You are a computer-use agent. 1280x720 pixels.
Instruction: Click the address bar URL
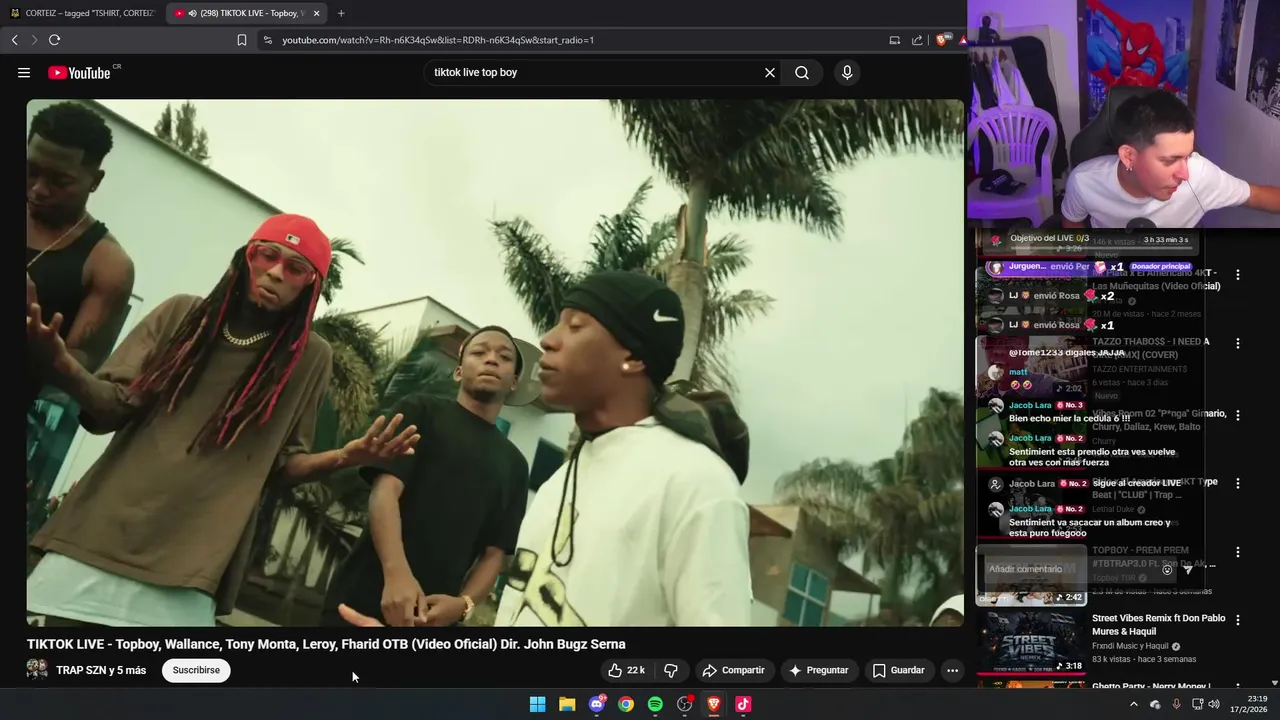pos(438,40)
